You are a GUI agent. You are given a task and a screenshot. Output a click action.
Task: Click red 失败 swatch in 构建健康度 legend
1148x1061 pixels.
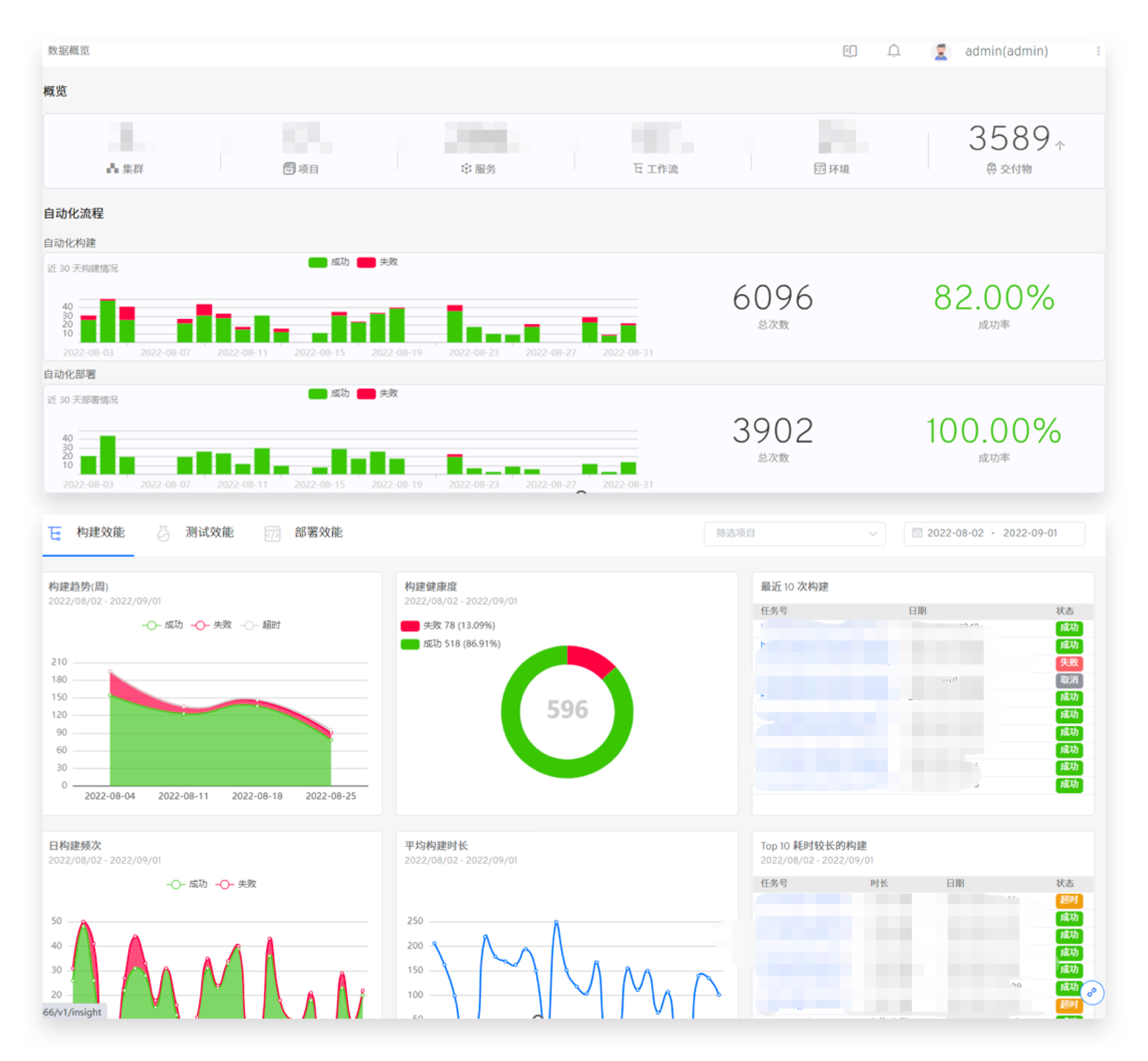(x=410, y=626)
